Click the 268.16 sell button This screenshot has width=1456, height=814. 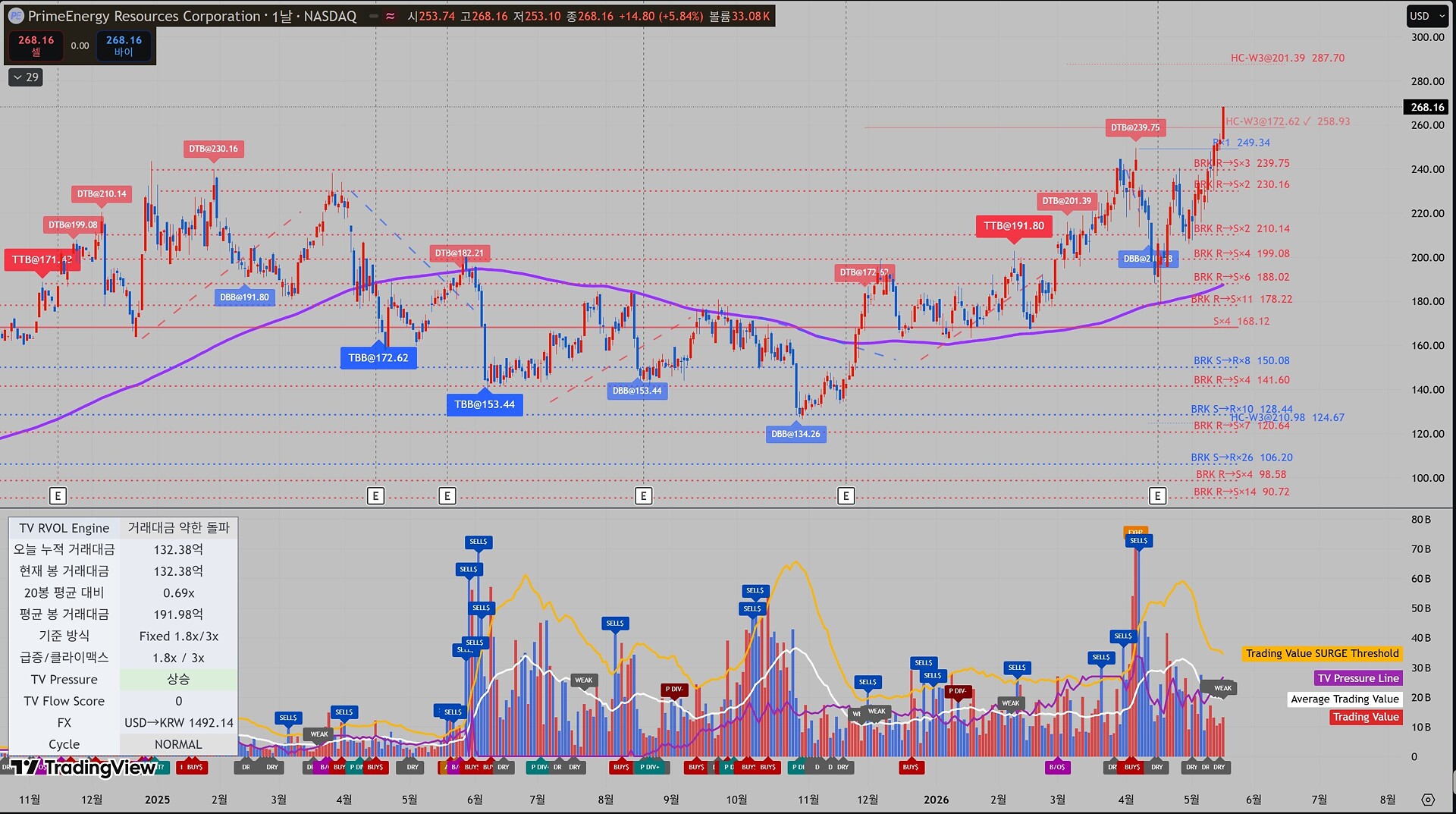pos(36,46)
